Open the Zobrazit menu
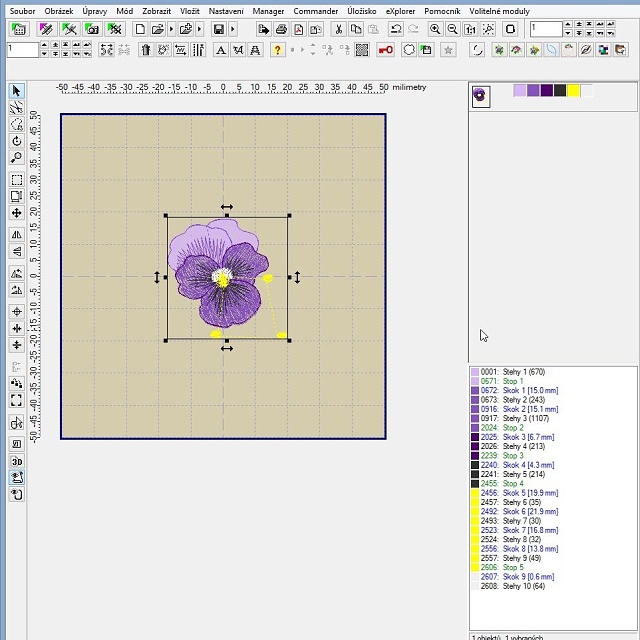This screenshot has width=640, height=640. pos(156,11)
